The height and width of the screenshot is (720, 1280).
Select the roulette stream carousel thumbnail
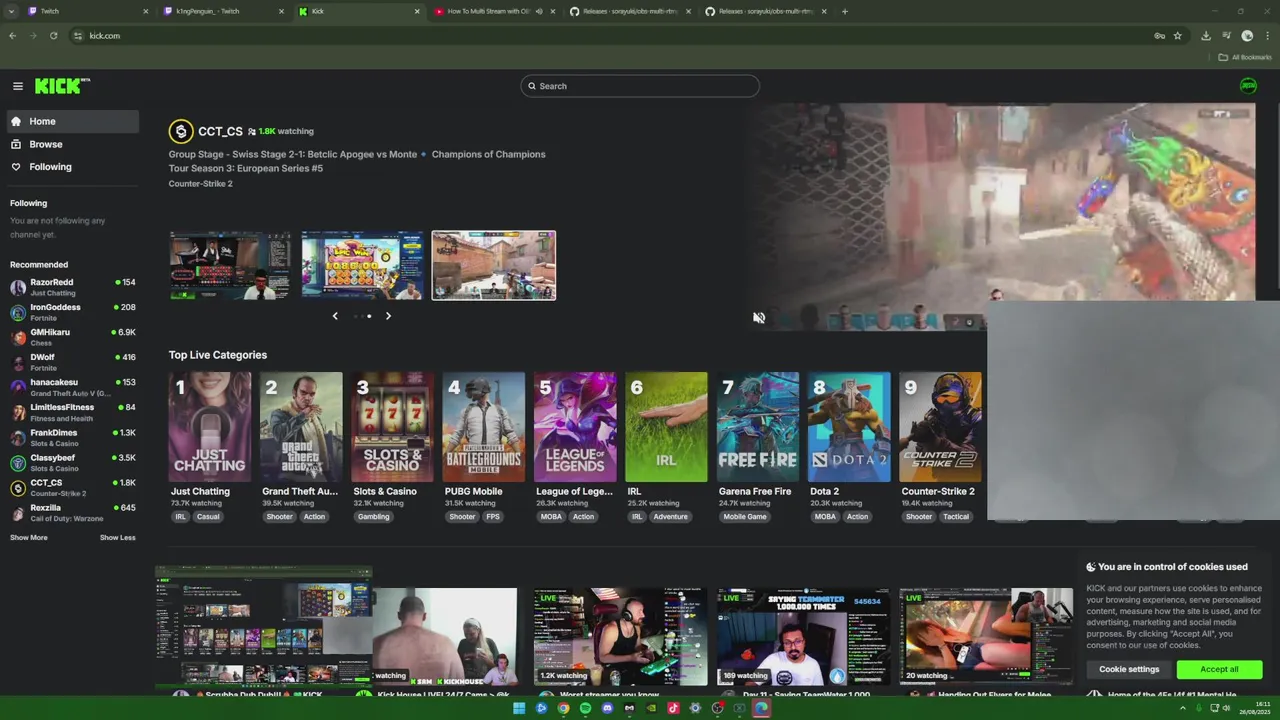[x=230, y=265]
